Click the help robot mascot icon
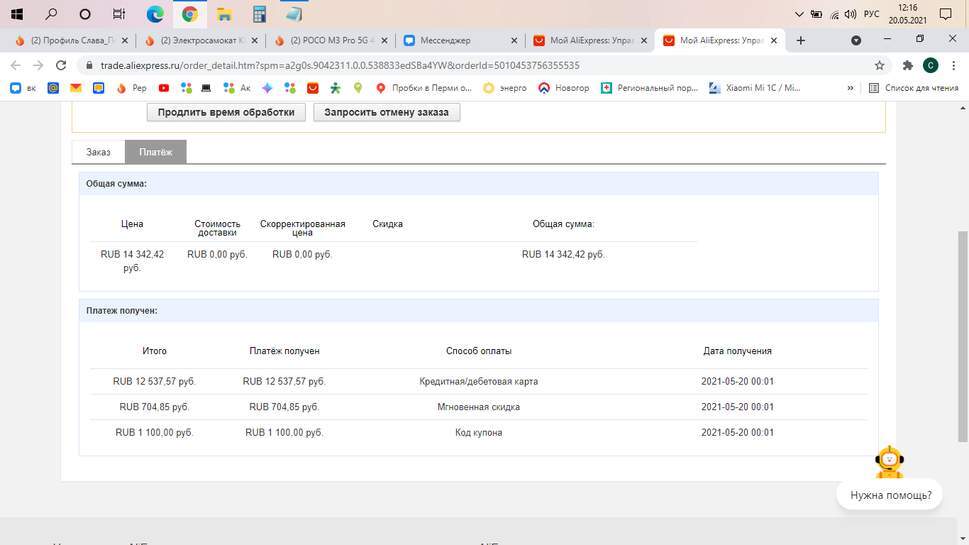 (888, 462)
